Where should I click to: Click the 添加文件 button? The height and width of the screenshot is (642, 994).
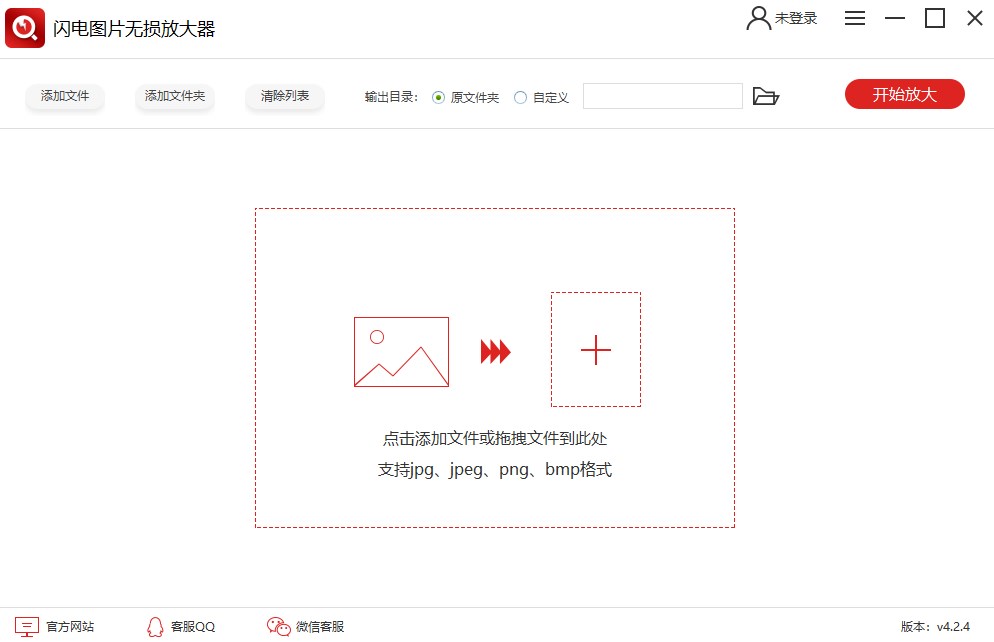pyautogui.click(x=64, y=96)
